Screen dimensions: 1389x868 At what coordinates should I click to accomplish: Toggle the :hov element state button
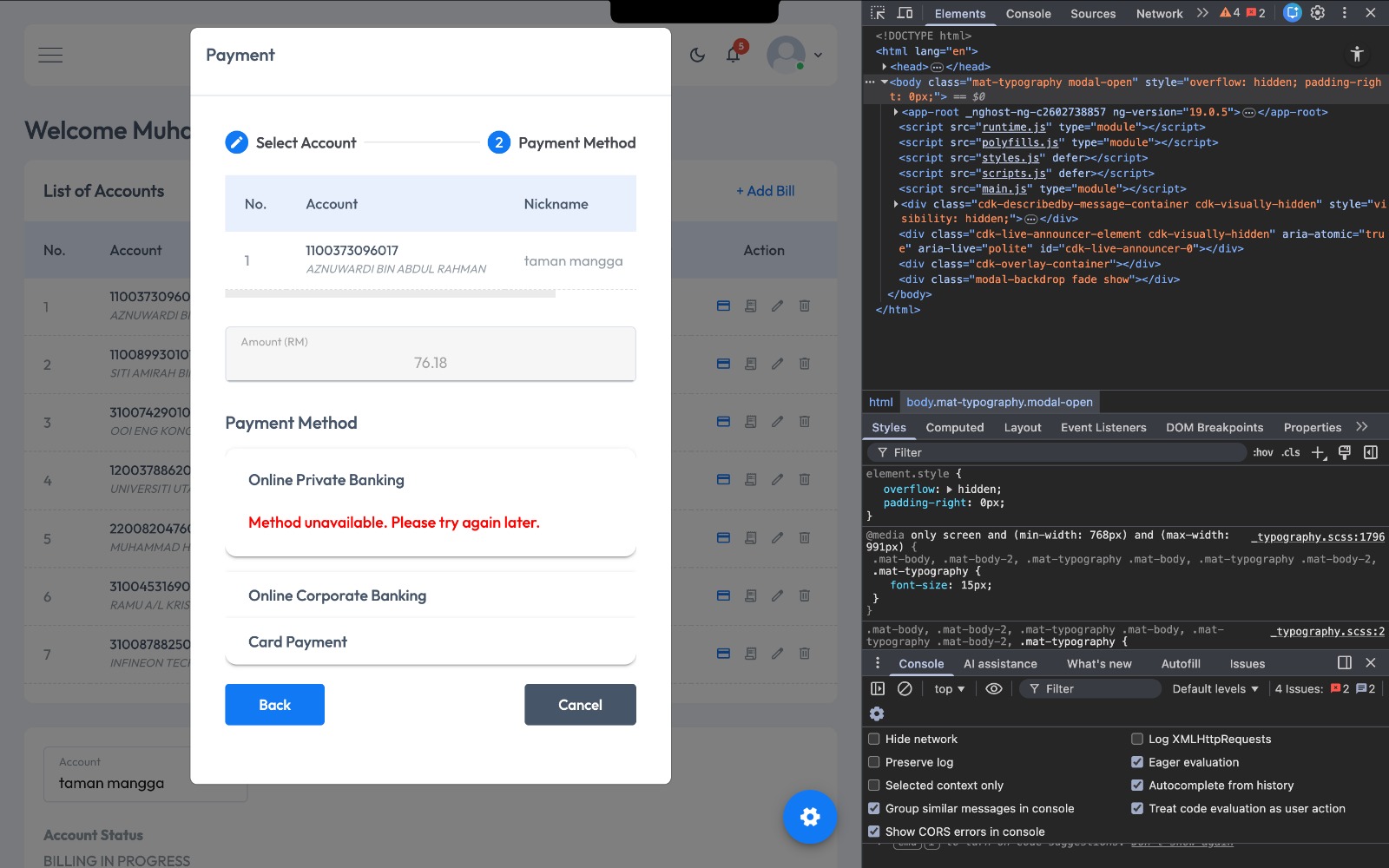click(1263, 452)
